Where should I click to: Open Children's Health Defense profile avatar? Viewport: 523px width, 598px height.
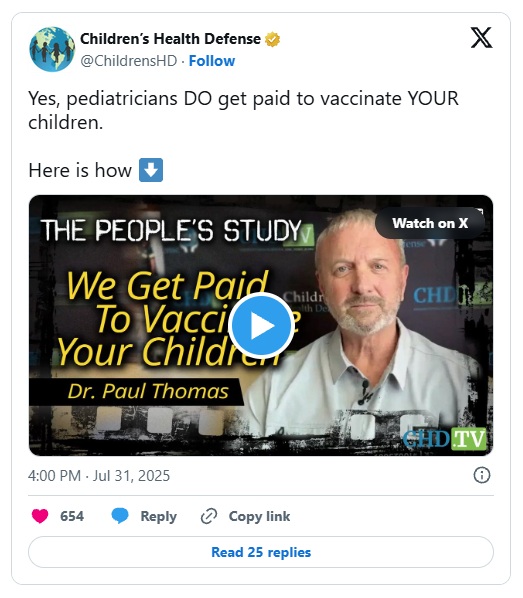pos(52,49)
